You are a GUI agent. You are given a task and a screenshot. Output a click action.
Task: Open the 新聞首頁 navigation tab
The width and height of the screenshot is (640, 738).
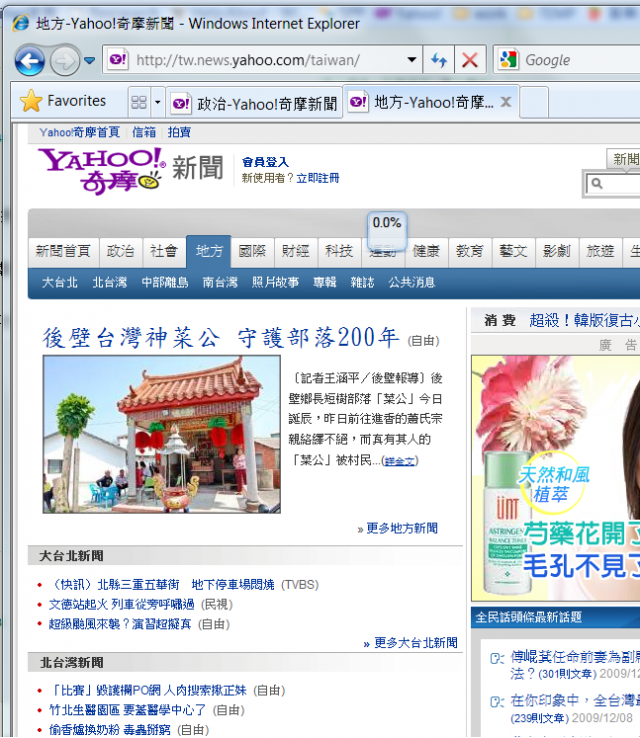point(63,251)
